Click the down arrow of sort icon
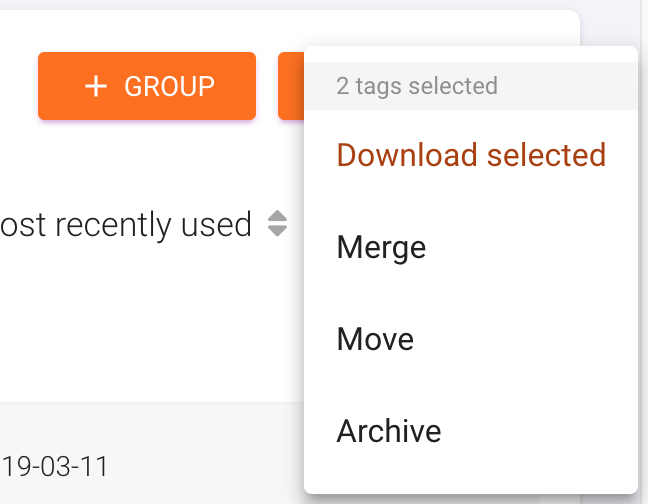Image resolution: width=648 pixels, height=504 pixels. 278,232
